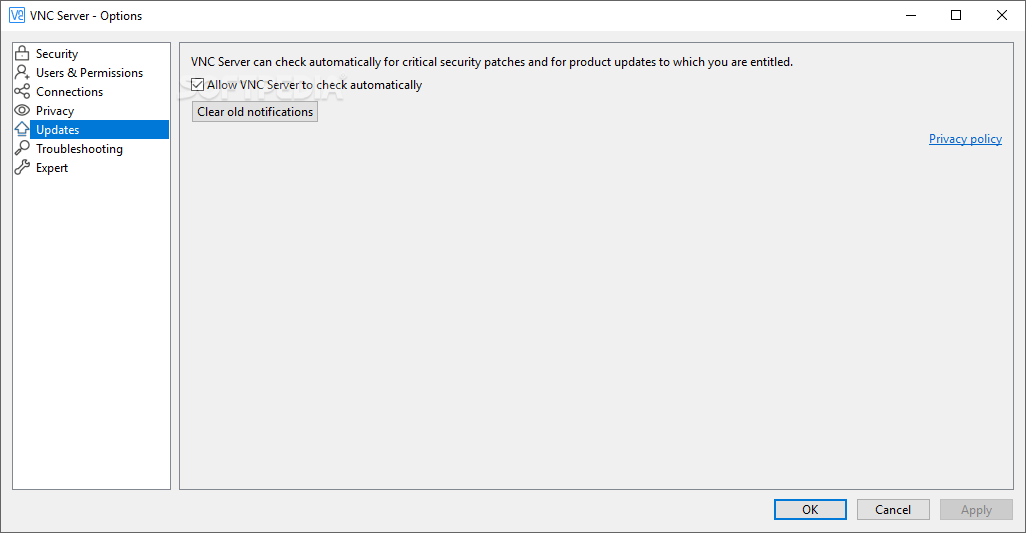Maximize the VNC Server Options window
Image resolution: width=1026 pixels, height=533 pixels.
click(x=956, y=15)
